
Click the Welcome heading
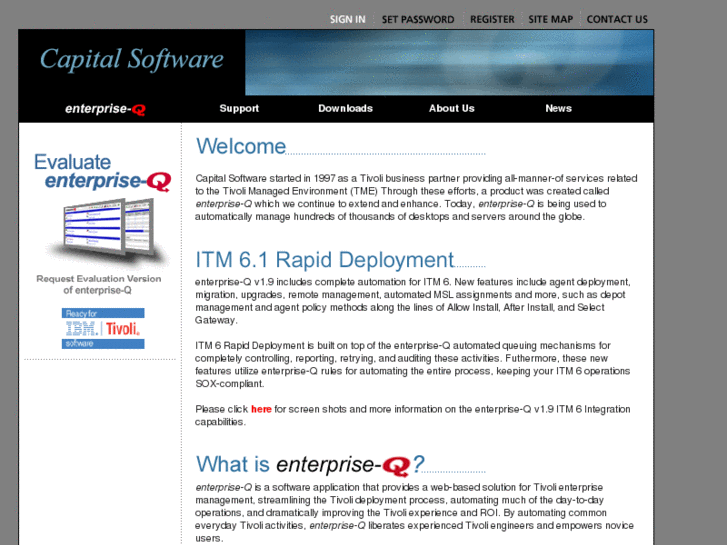241,146
